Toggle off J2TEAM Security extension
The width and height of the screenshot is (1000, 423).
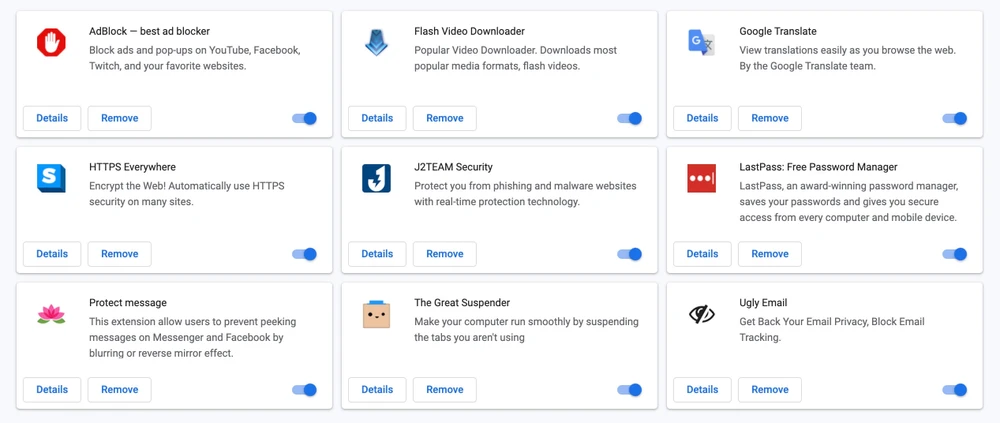tap(630, 254)
